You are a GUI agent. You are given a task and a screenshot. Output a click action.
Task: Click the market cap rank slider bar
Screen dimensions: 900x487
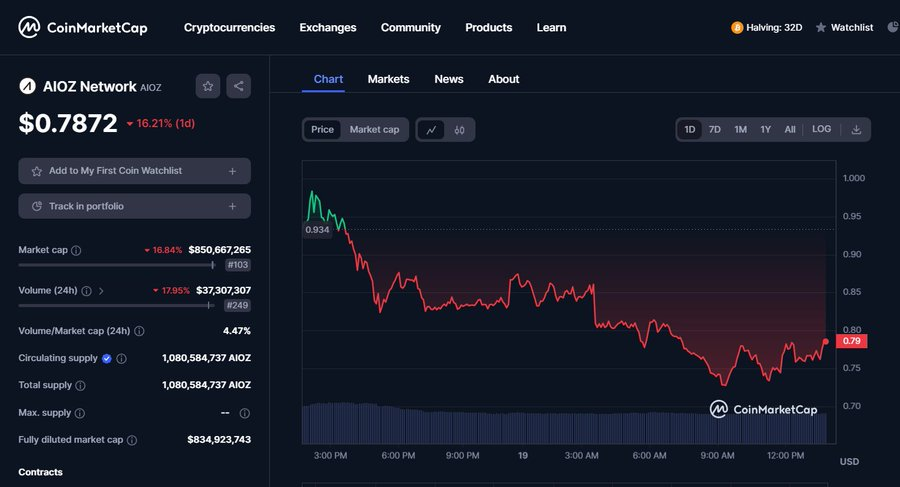point(116,265)
